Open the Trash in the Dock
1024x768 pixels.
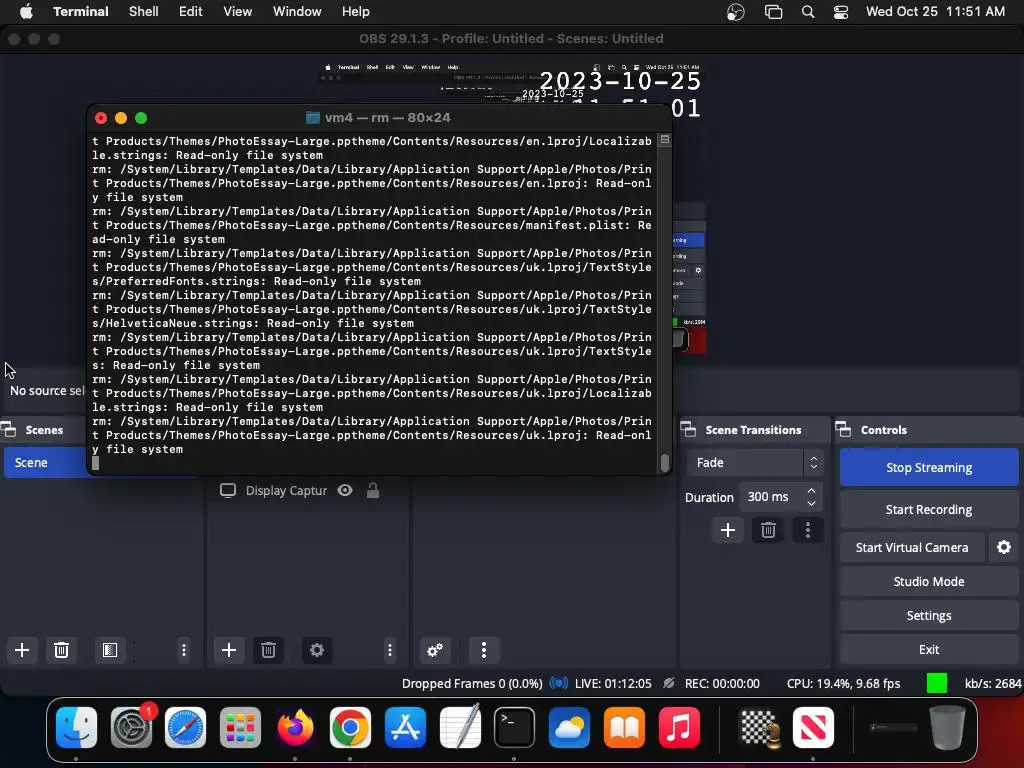948,727
